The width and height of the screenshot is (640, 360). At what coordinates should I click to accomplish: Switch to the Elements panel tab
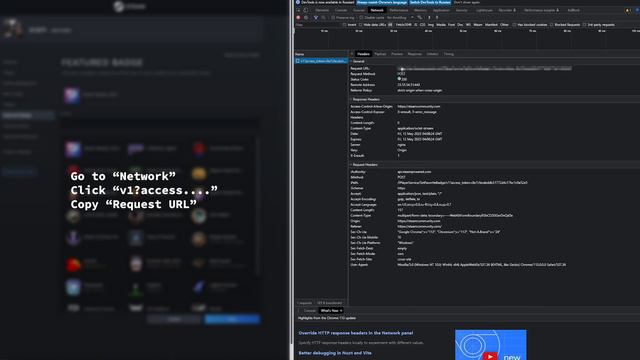pos(322,10)
